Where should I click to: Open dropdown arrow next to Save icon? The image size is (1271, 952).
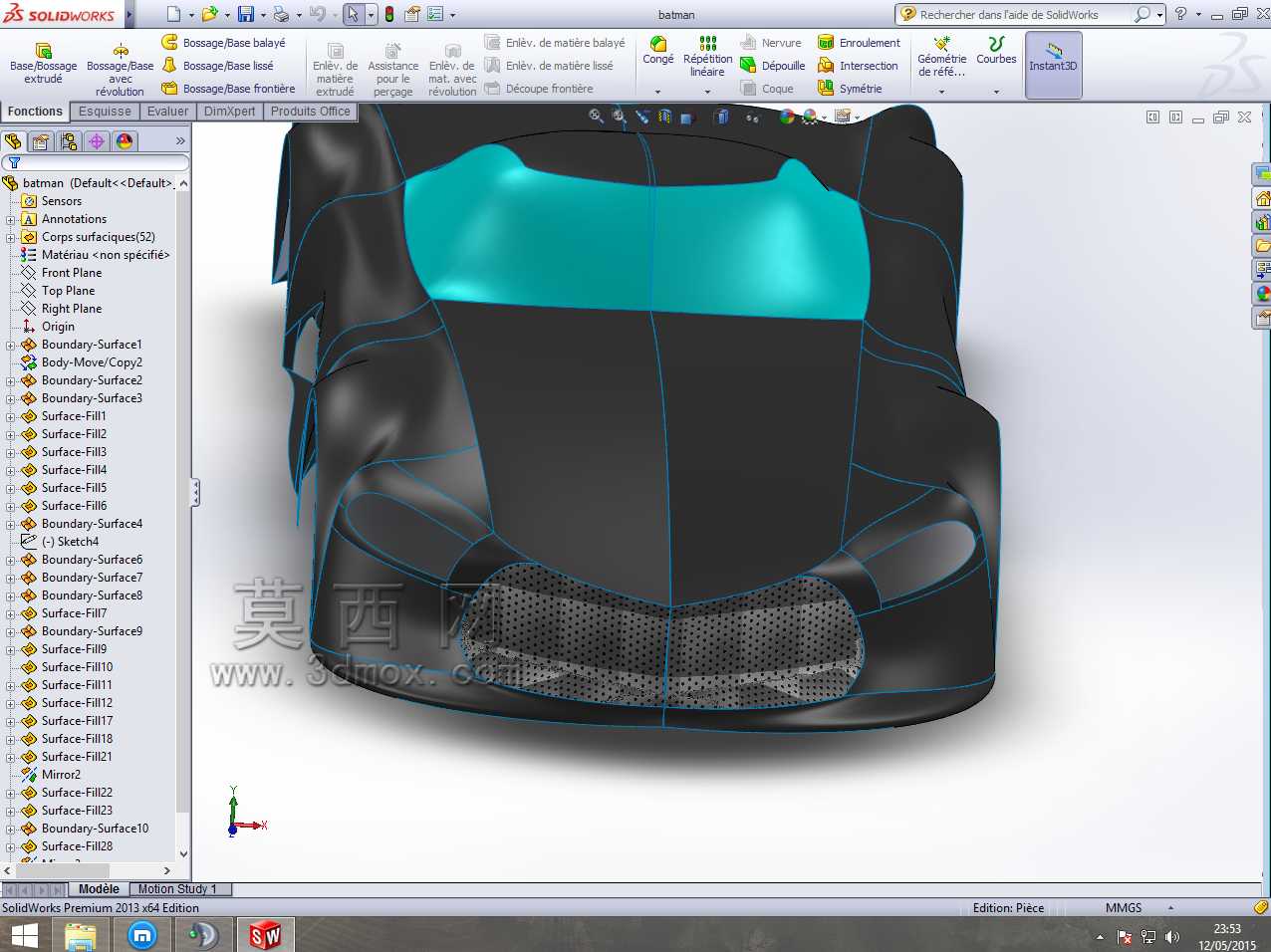pyautogui.click(x=263, y=15)
